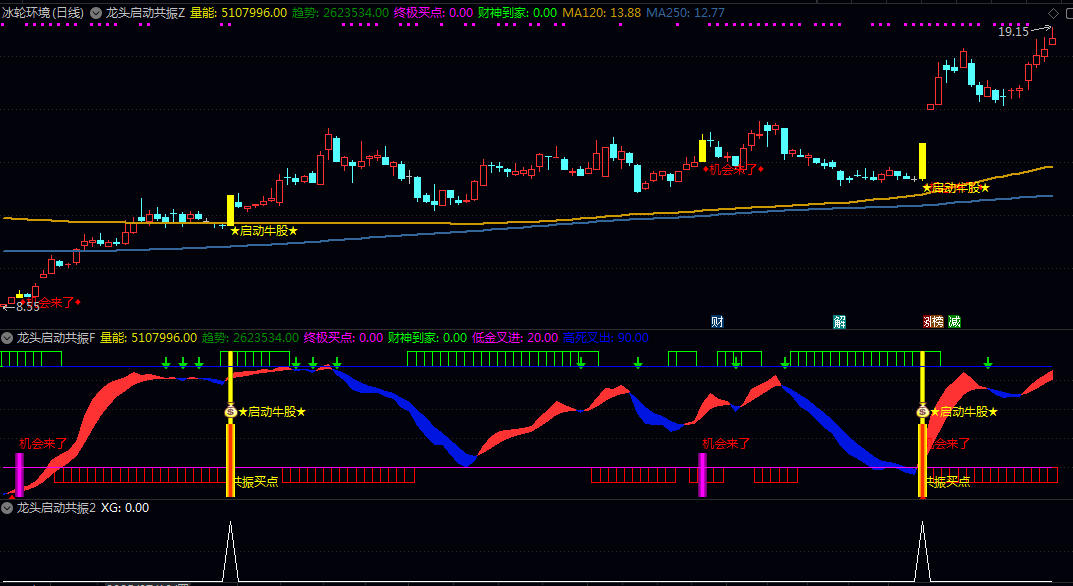Expand the 龙头启动共振Z indicator dropdown
The image size is (1073, 586).
(x=96, y=13)
